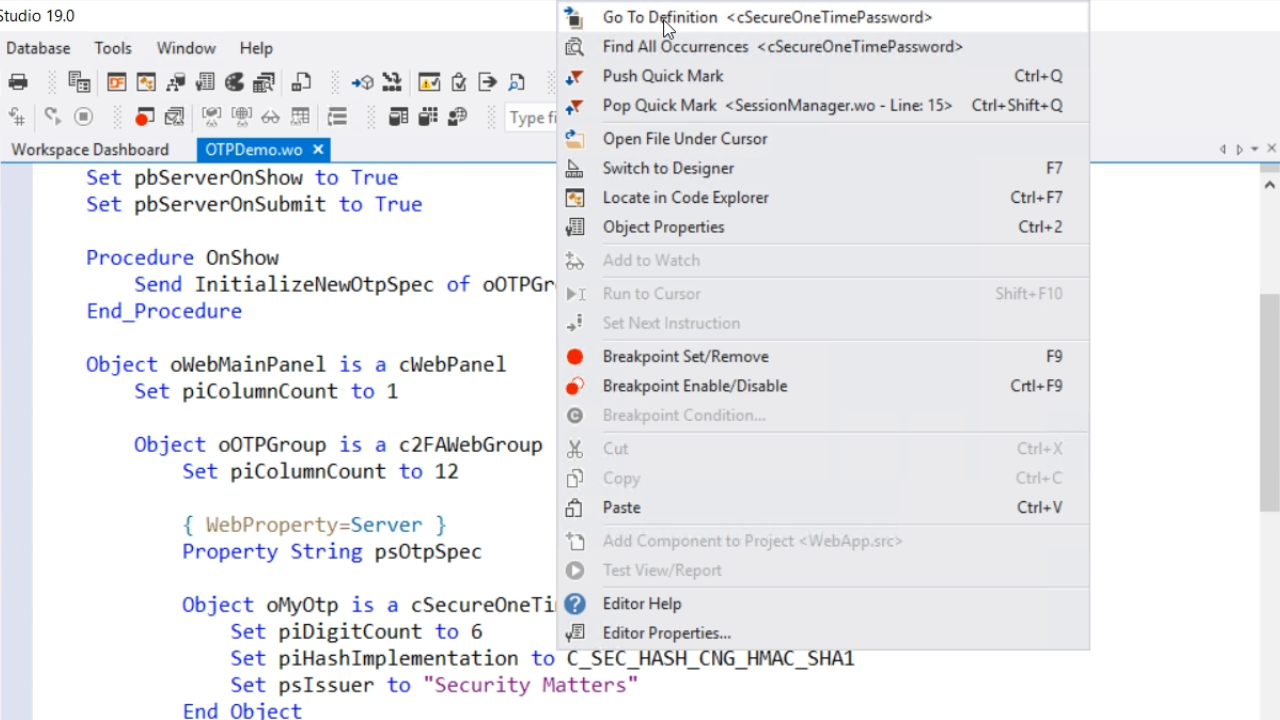
Task: Choose Editor Properties... from context menu
Action: click(666, 633)
